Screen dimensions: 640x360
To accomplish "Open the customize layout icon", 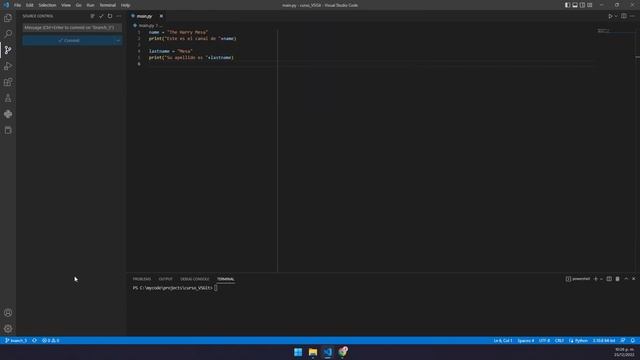I will (590, 5).
